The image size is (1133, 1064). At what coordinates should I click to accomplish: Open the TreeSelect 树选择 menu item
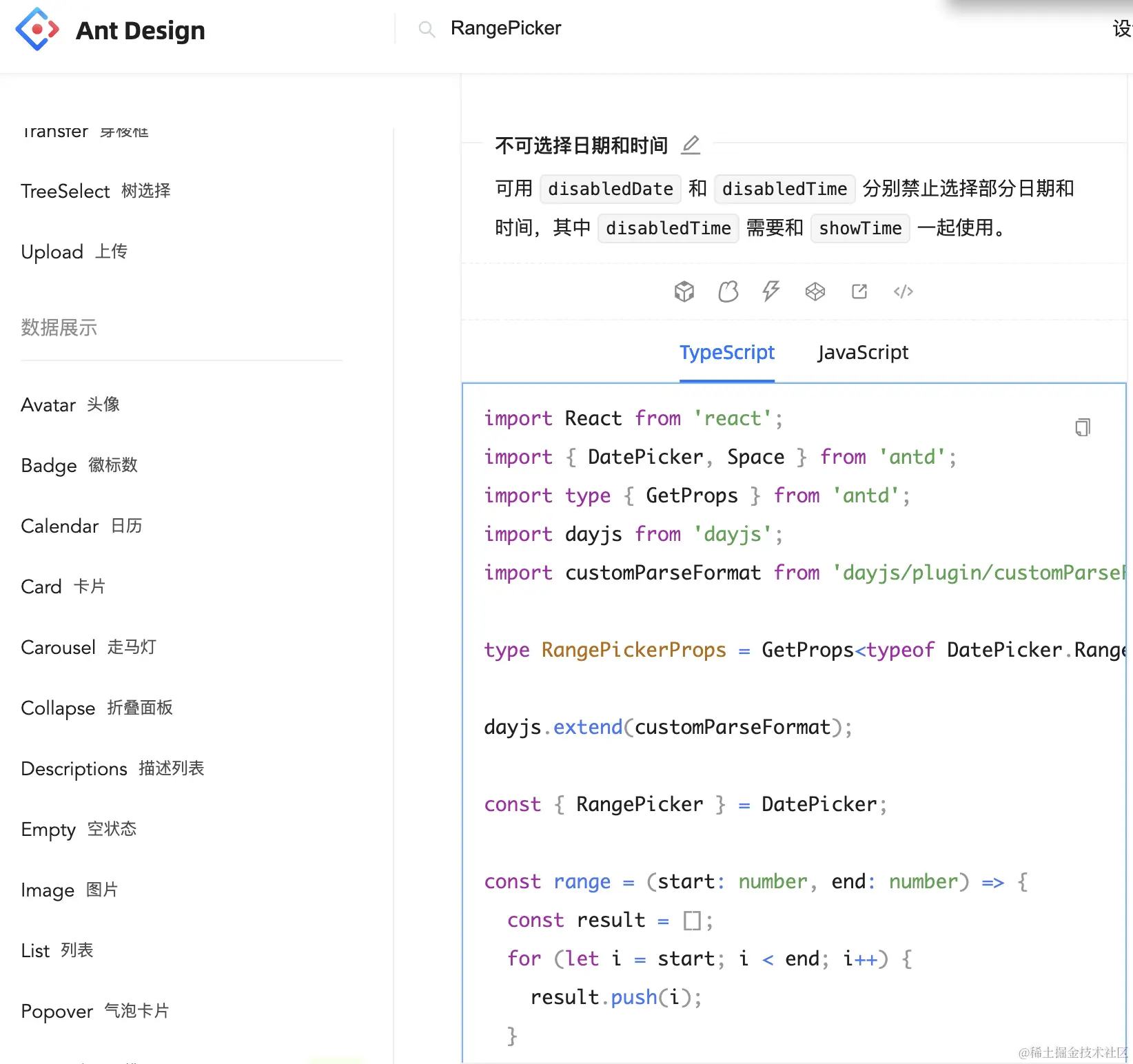(x=96, y=191)
